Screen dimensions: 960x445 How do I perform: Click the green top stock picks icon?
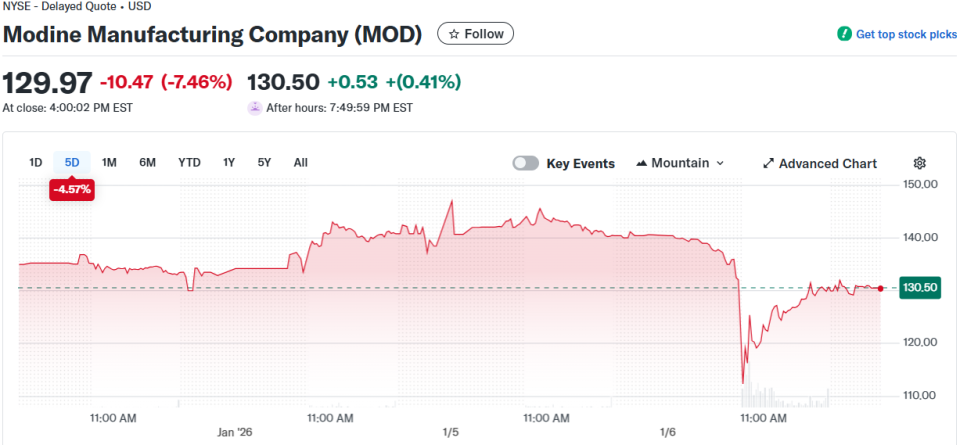point(844,34)
